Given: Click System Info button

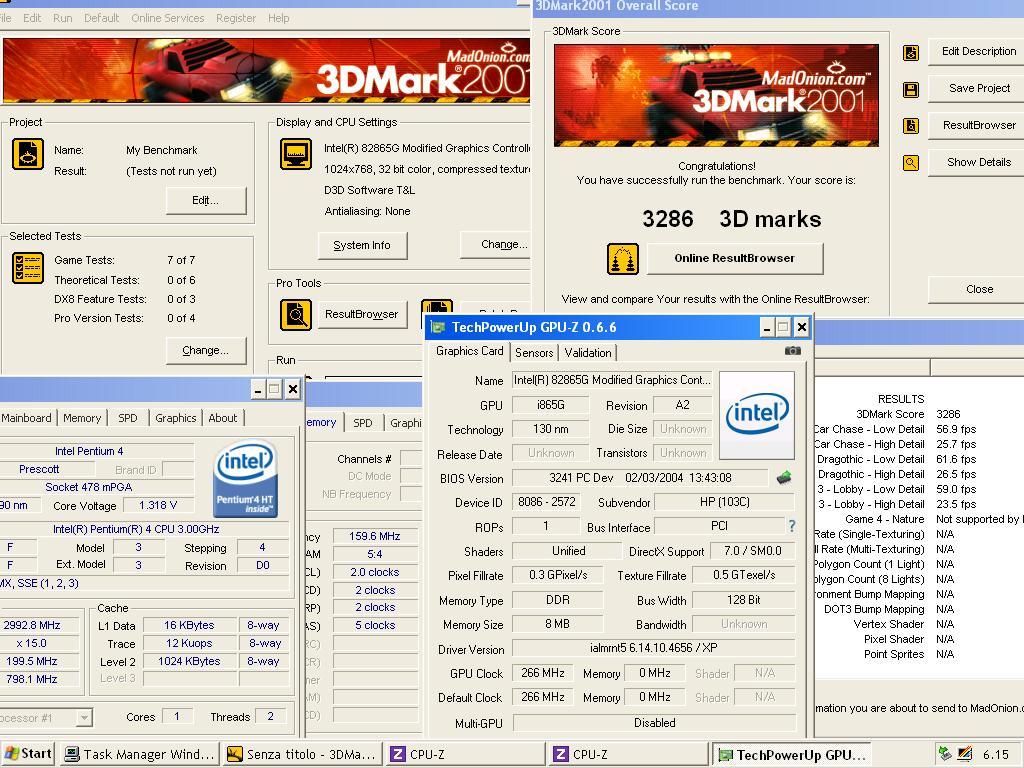Looking at the screenshot, I should click(x=362, y=246).
